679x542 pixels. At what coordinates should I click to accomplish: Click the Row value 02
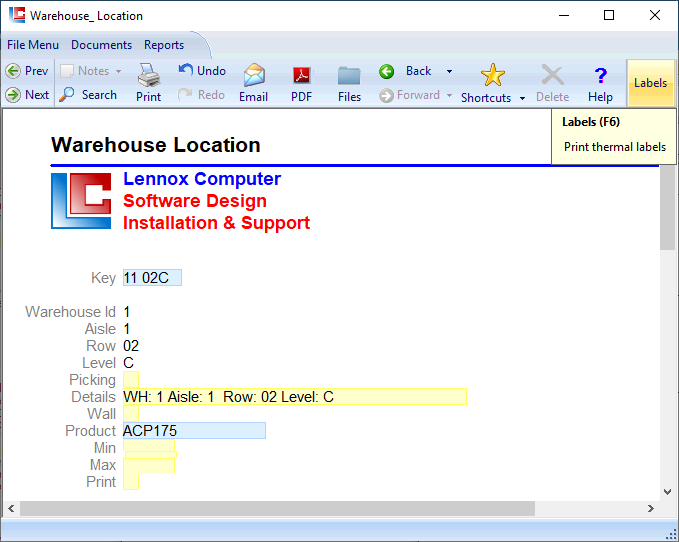coord(131,346)
